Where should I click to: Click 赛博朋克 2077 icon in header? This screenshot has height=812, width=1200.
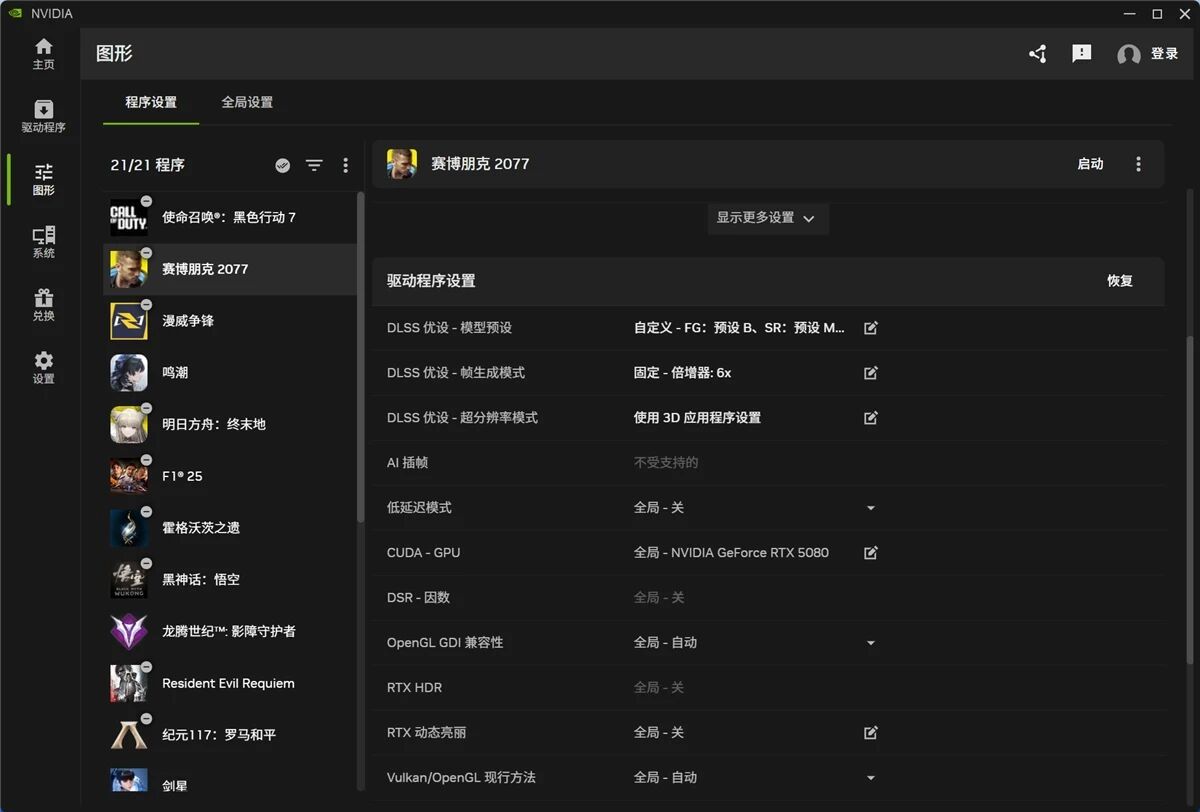coord(402,164)
